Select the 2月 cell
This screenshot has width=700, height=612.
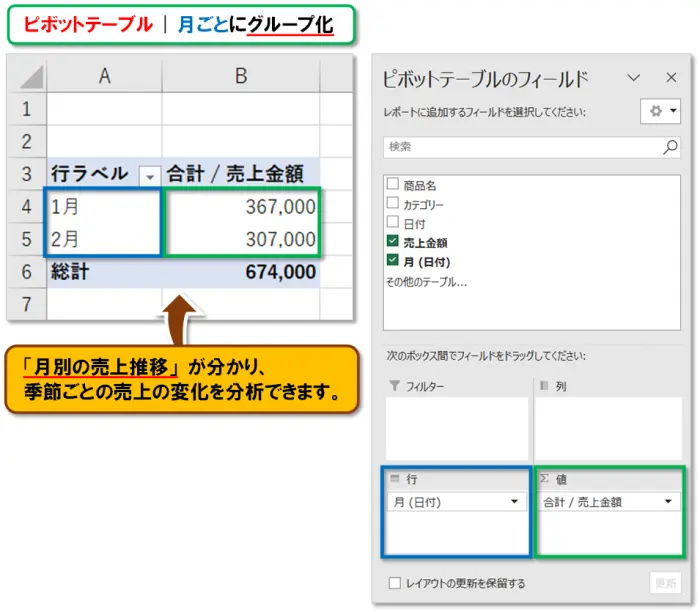(x=104, y=239)
